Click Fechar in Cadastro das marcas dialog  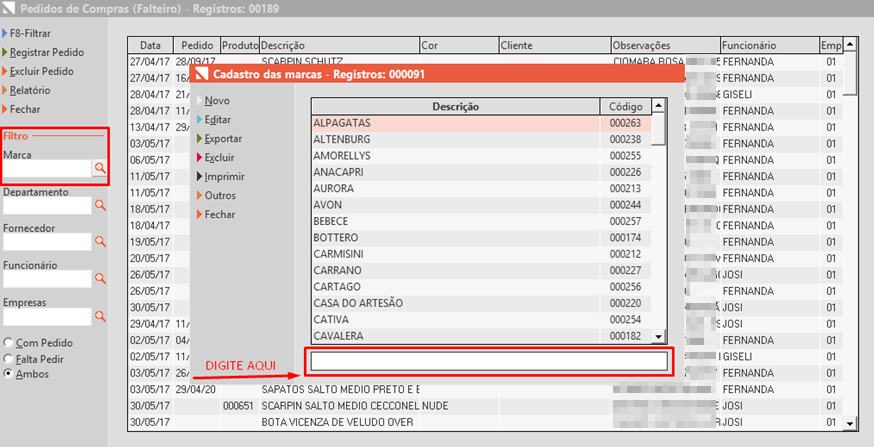(220, 215)
